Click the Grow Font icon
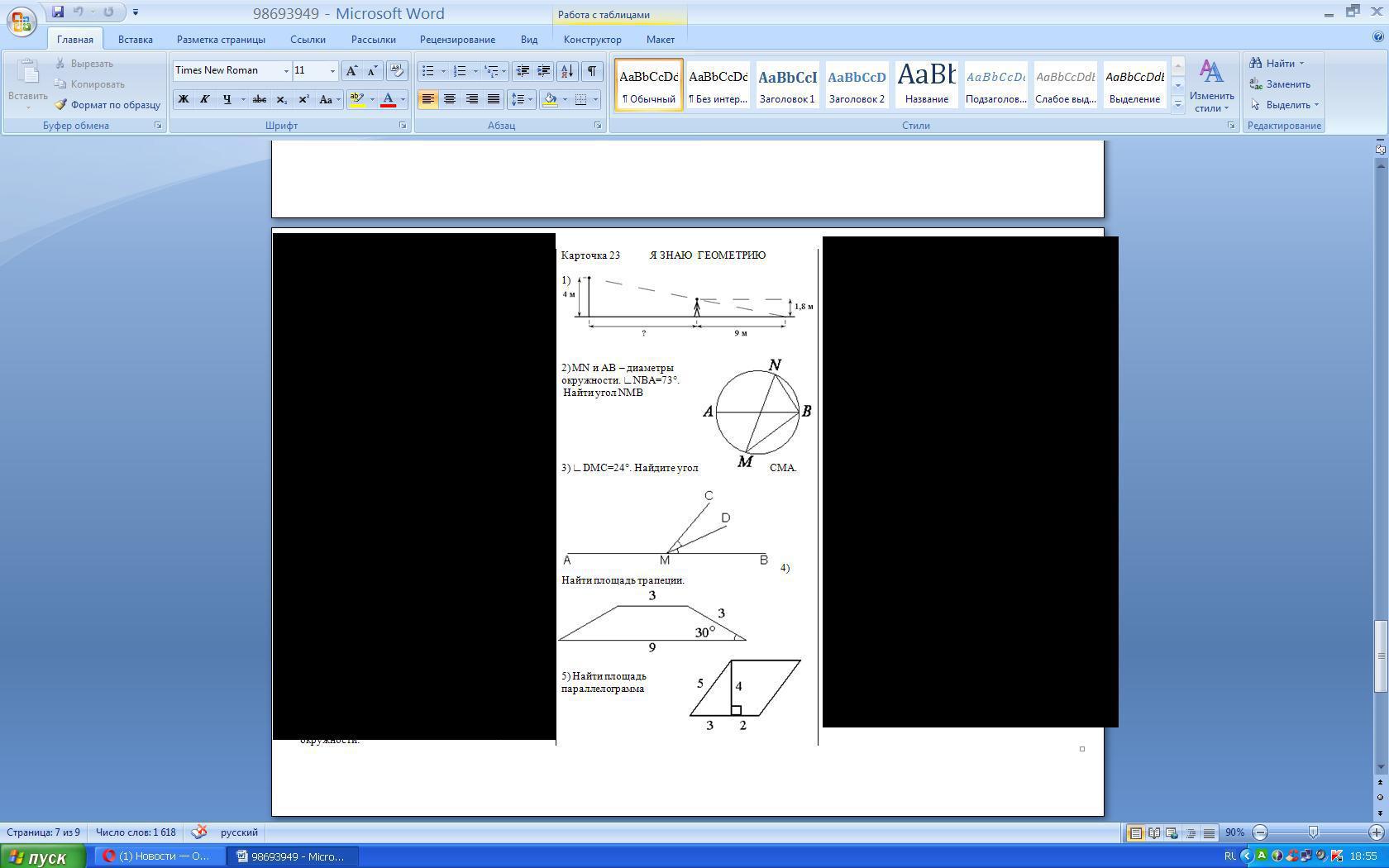The image size is (1389, 868). pyautogui.click(x=351, y=71)
